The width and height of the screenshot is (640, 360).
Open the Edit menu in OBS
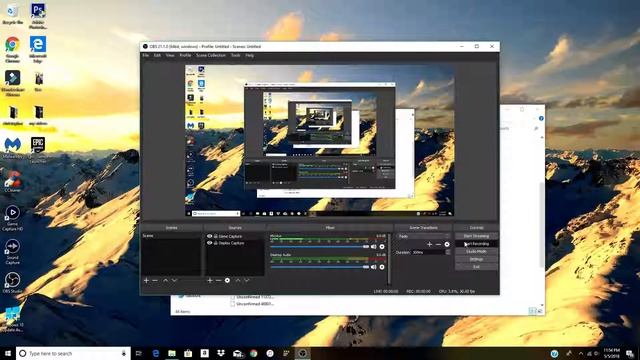tap(157, 55)
